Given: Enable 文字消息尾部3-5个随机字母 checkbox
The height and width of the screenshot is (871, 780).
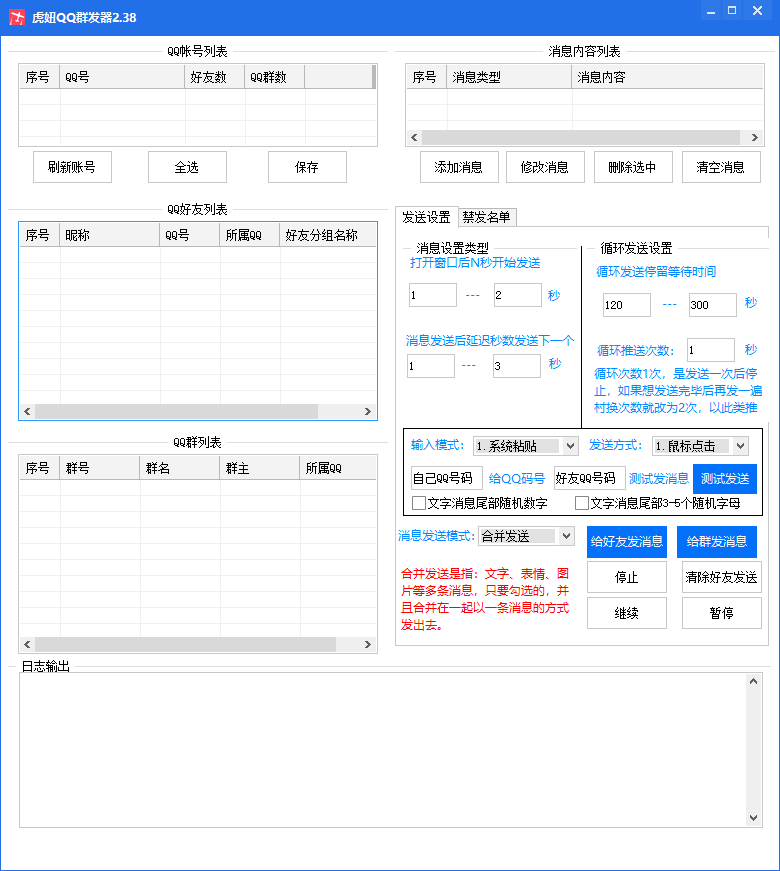Looking at the screenshot, I should click(x=582, y=503).
